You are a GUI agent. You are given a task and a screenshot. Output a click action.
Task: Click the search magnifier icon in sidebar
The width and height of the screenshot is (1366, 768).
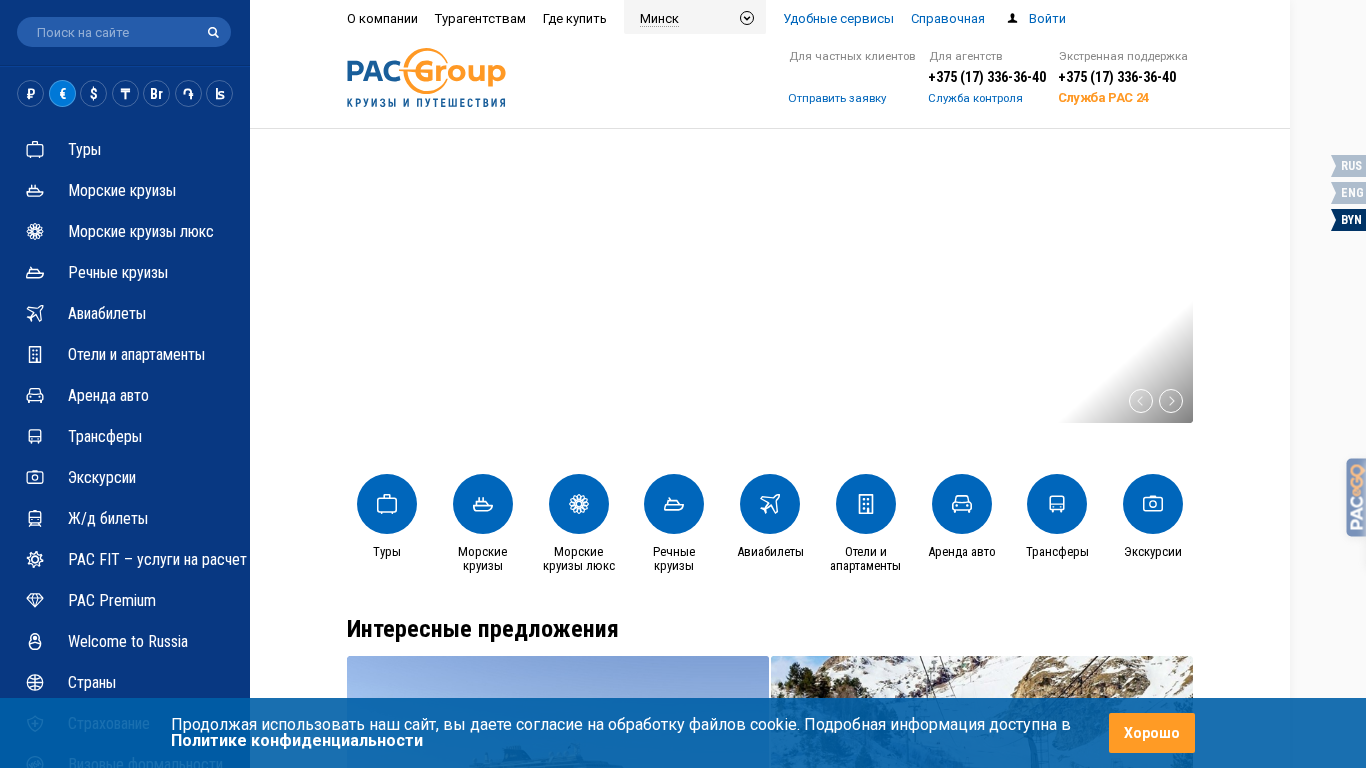(x=213, y=32)
